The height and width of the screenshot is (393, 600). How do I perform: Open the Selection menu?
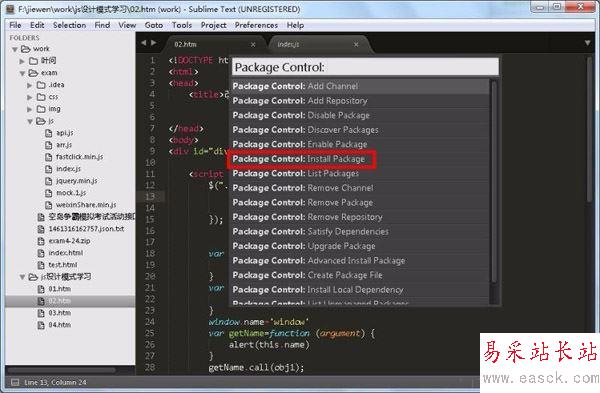coord(69,25)
